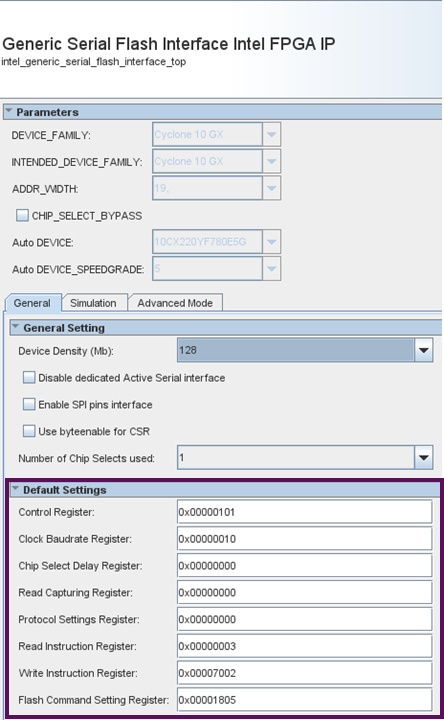
Task: Open the Auto DEVICE_SPEEDGRADE dropdown arrow
Action: (271, 269)
